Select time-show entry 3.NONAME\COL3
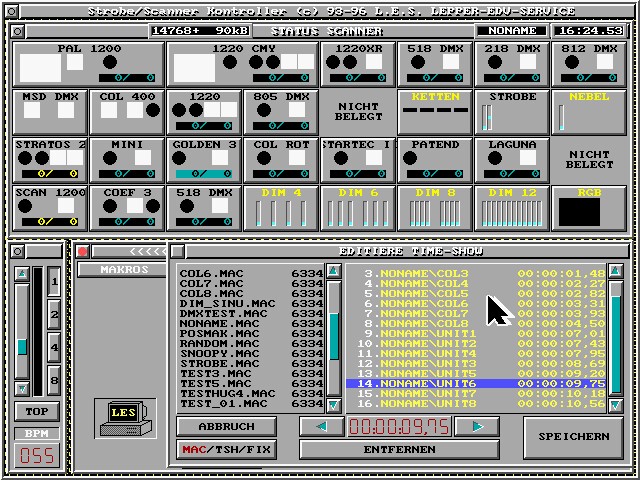Viewport: 640px width, 480px height. point(476,273)
